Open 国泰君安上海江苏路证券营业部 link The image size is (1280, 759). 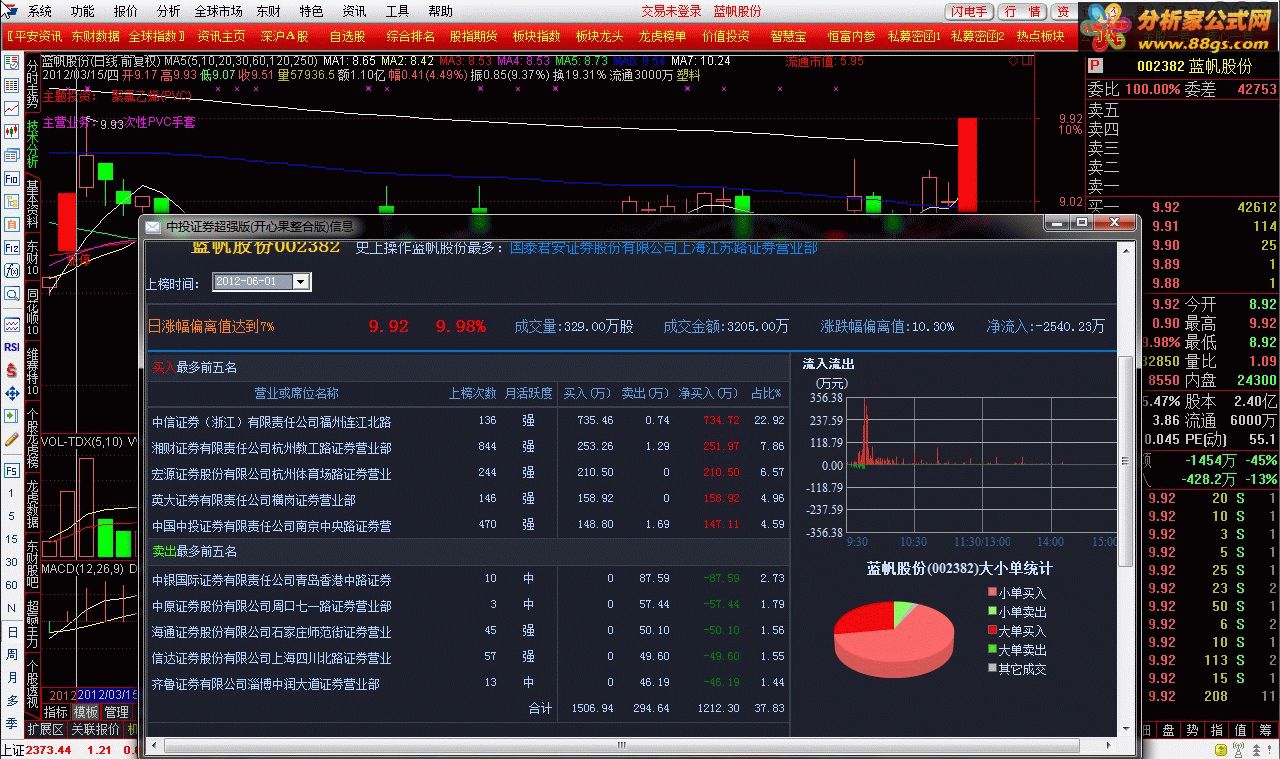click(x=664, y=247)
